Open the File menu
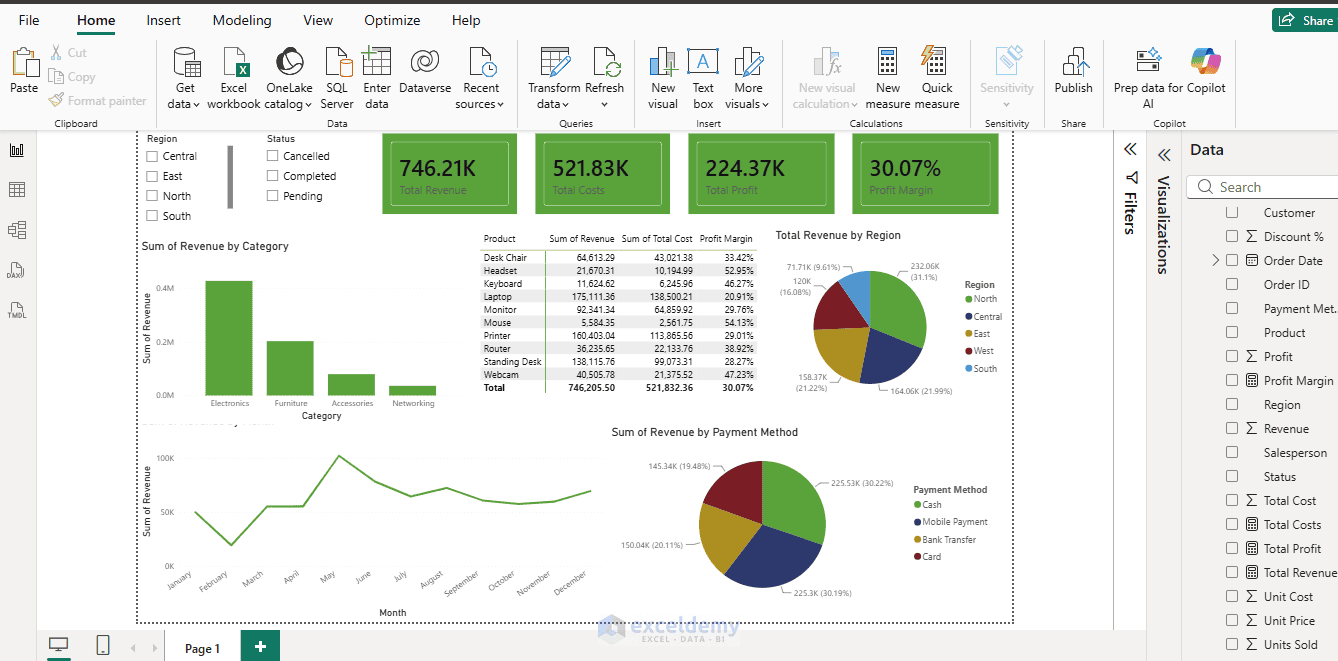Image resolution: width=1338 pixels, height=661 pixels. [29, 20]
